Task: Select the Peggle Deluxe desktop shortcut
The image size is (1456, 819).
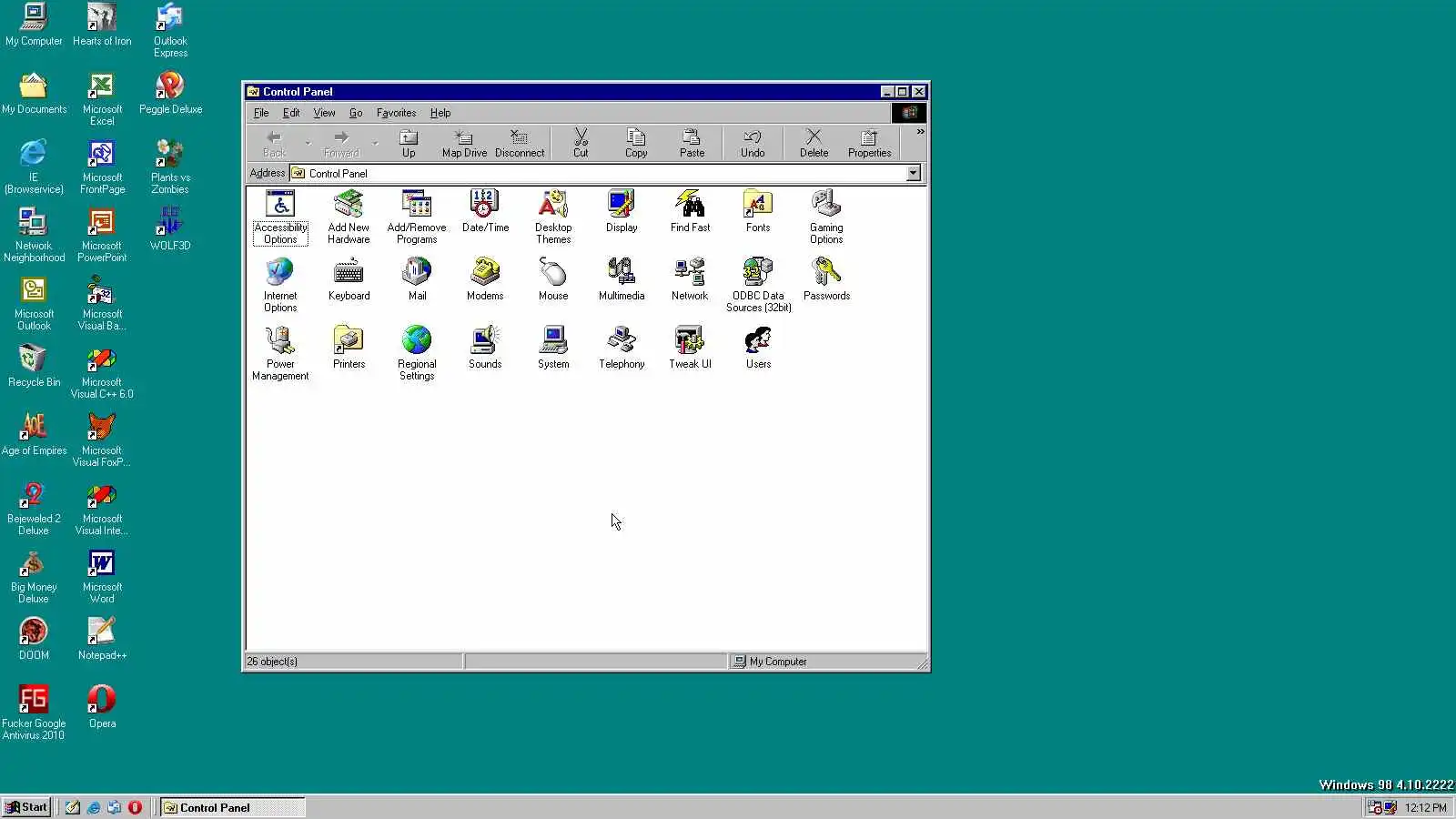Action: point(170,93)
